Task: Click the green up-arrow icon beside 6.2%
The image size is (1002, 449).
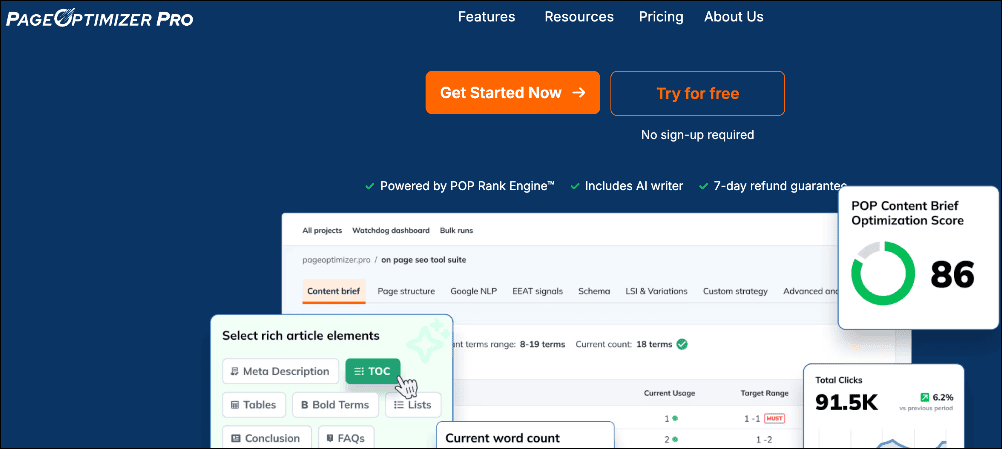Action: [x=925, y=397]
